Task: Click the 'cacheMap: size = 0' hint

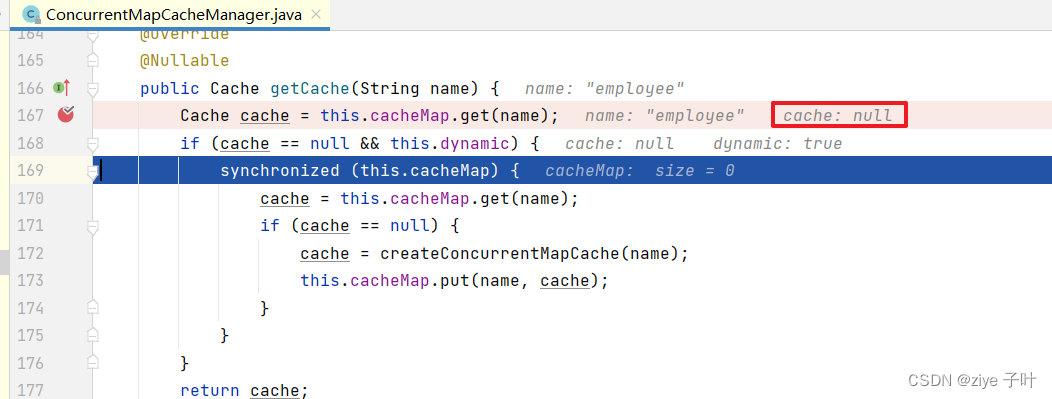Action: point(639,171)
